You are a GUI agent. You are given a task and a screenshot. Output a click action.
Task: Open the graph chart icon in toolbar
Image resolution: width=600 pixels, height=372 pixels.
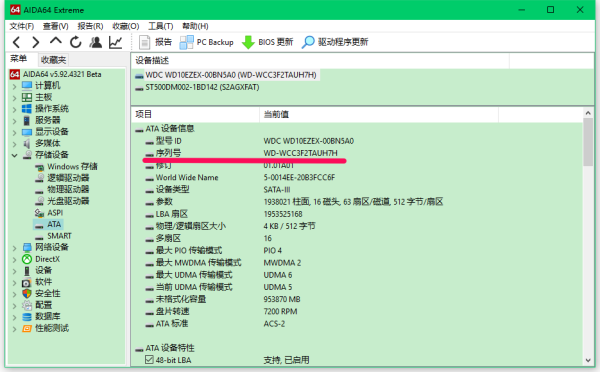point(116,42)
